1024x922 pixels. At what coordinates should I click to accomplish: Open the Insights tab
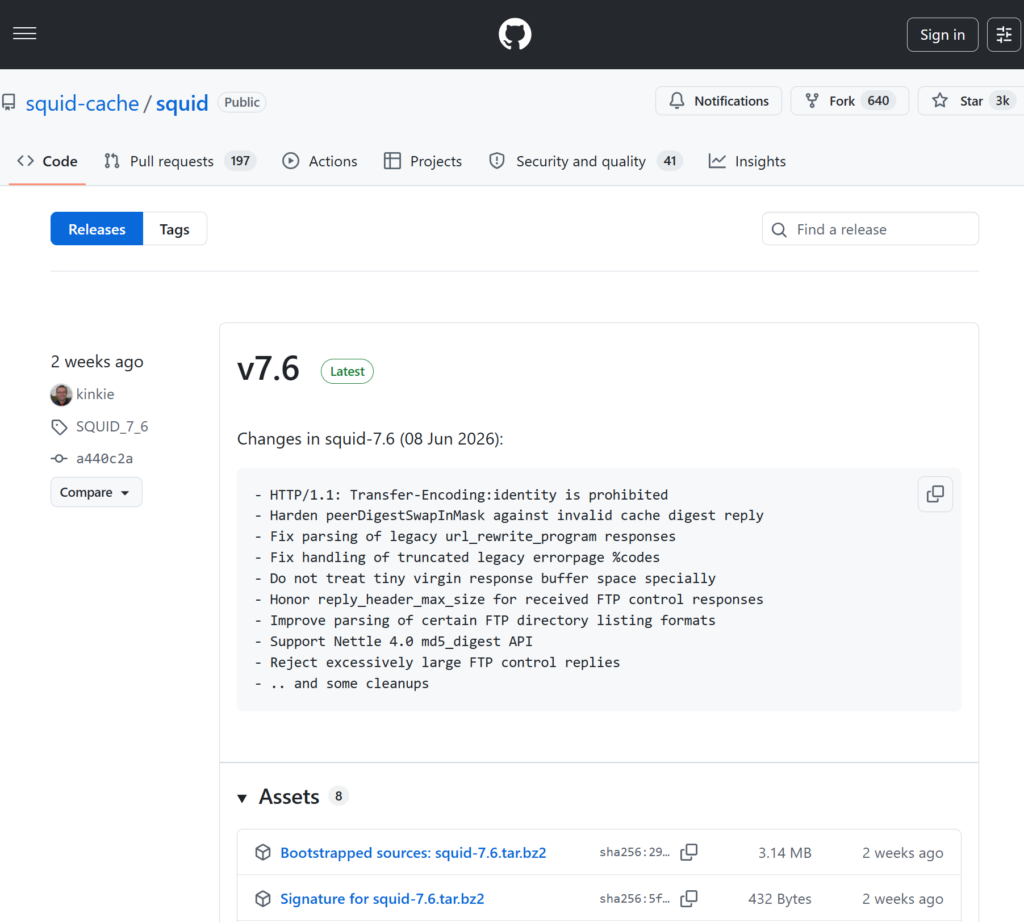[x=747, y=161]
